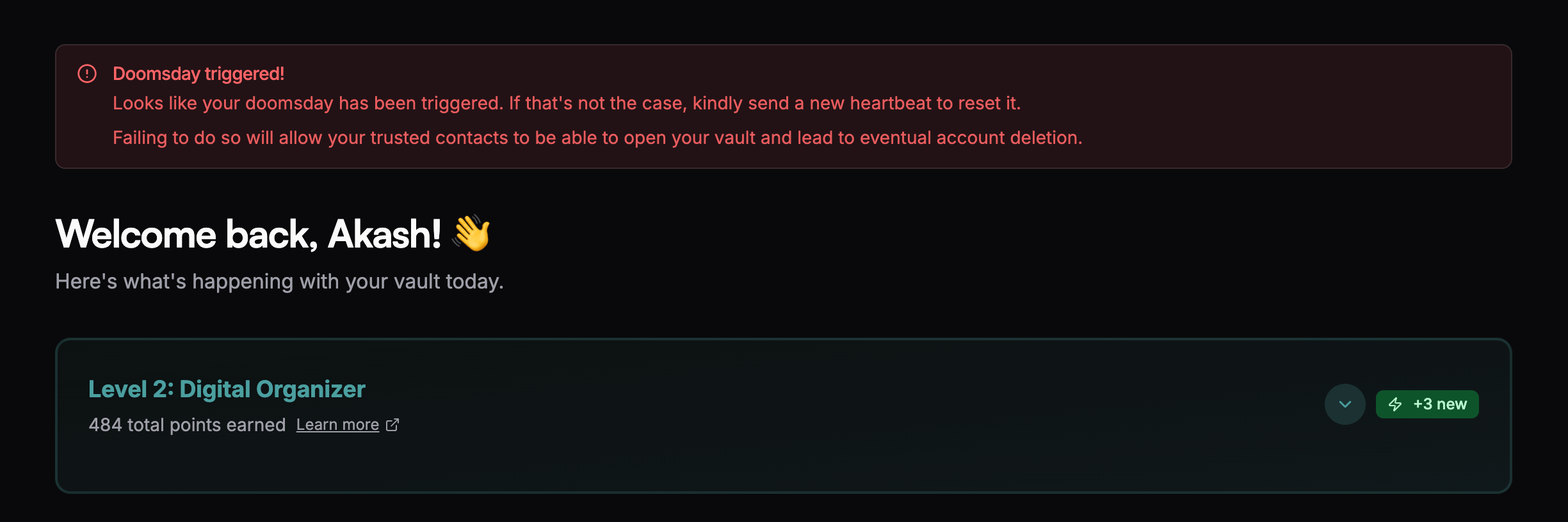Click the "Welcome back, Akash!" heading

248,233
